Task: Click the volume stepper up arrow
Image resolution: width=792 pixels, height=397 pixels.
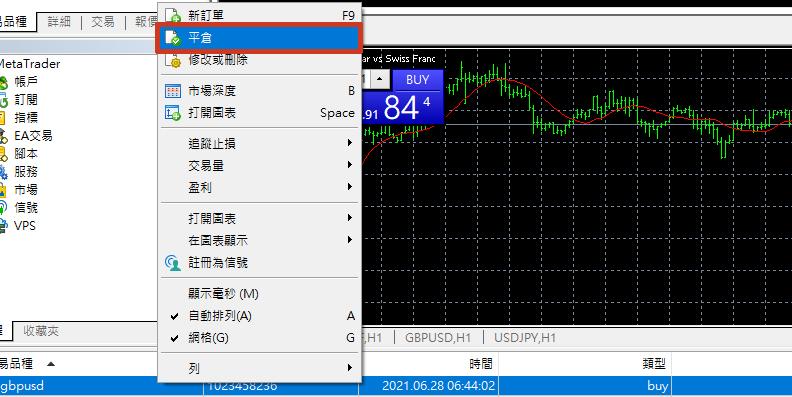Action: point(381,79)
